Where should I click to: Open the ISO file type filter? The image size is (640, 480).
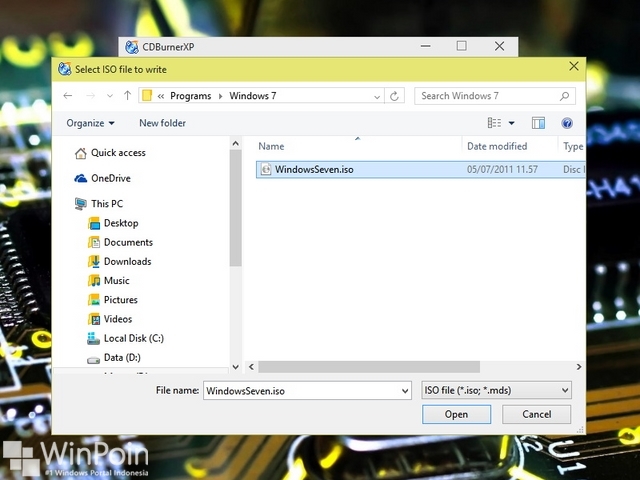pyautogui.click(x=496, y=390)
